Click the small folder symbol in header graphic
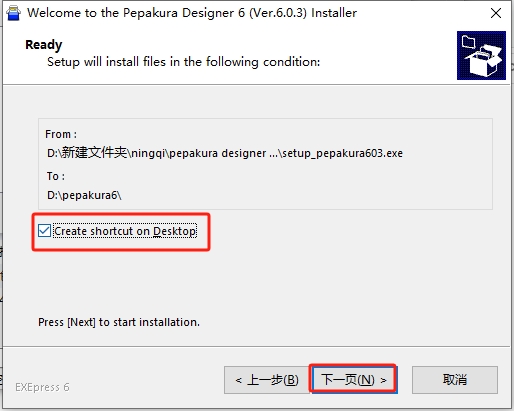The width and height of the screenshot is (514, 411). pyautogui.click(x=468, y=42)
